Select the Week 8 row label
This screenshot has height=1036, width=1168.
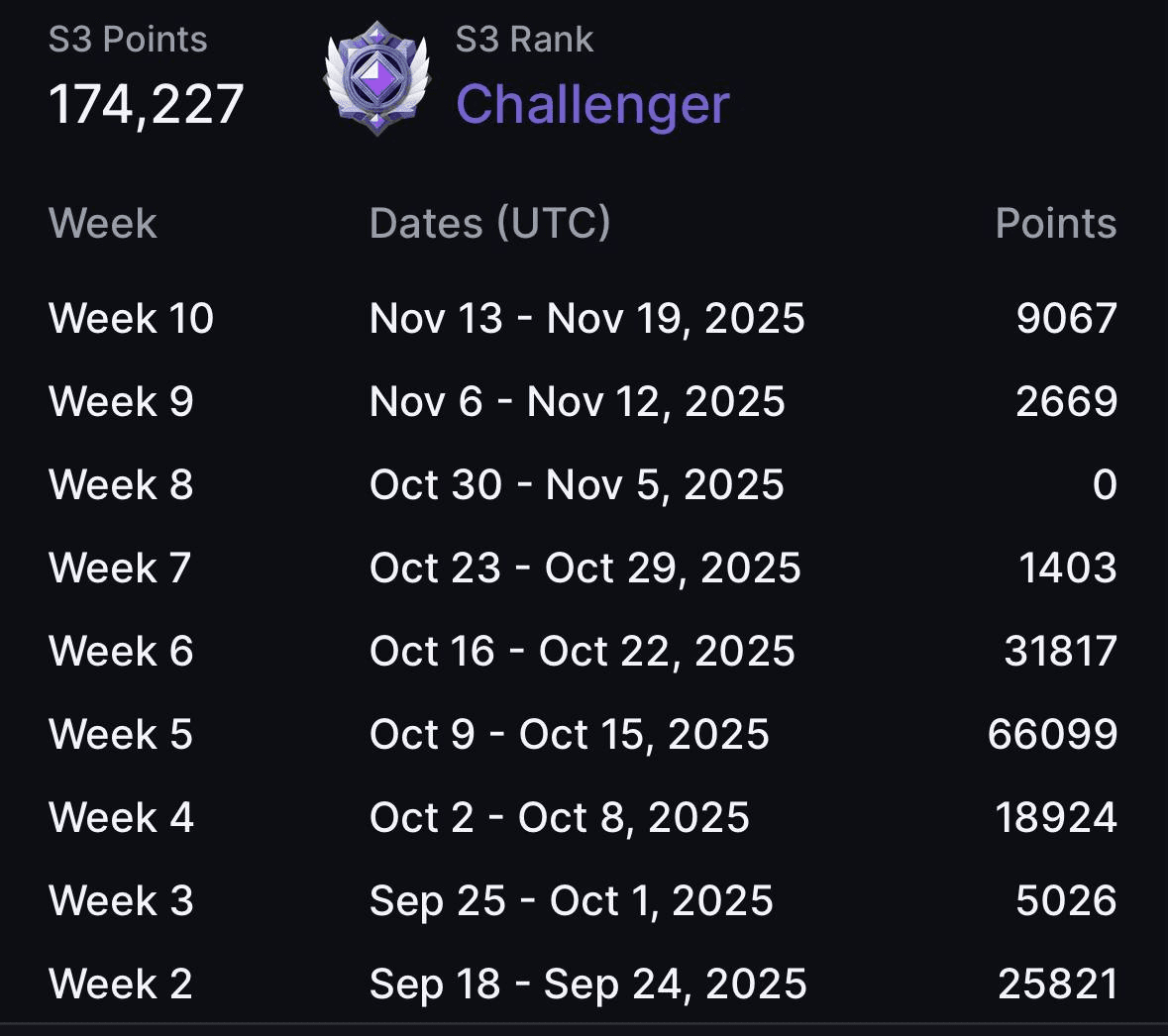tap(121, 485)
